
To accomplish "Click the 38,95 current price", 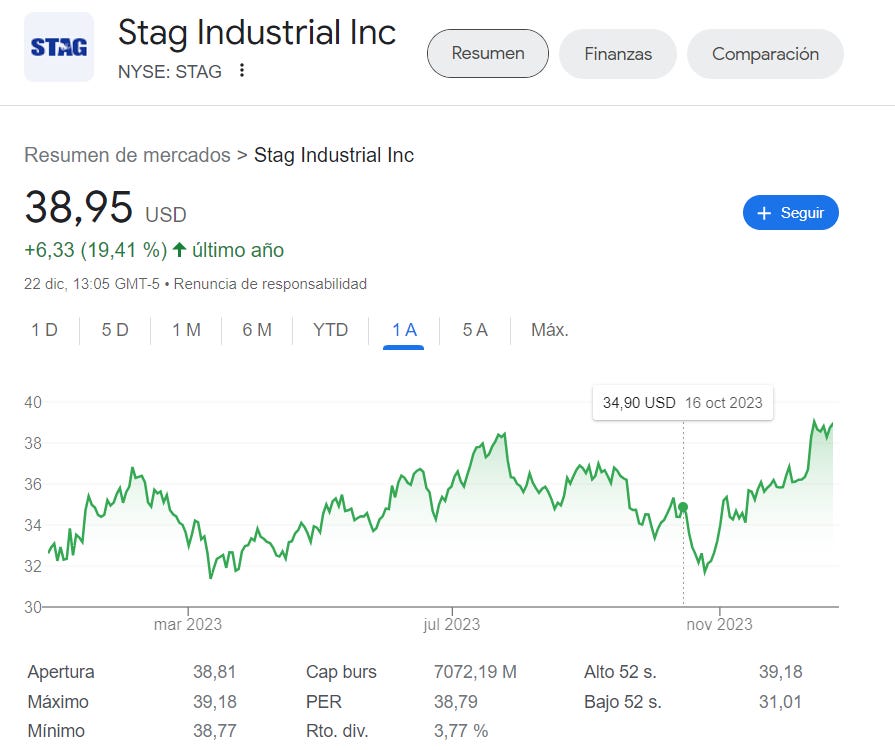I will (79, 207).
